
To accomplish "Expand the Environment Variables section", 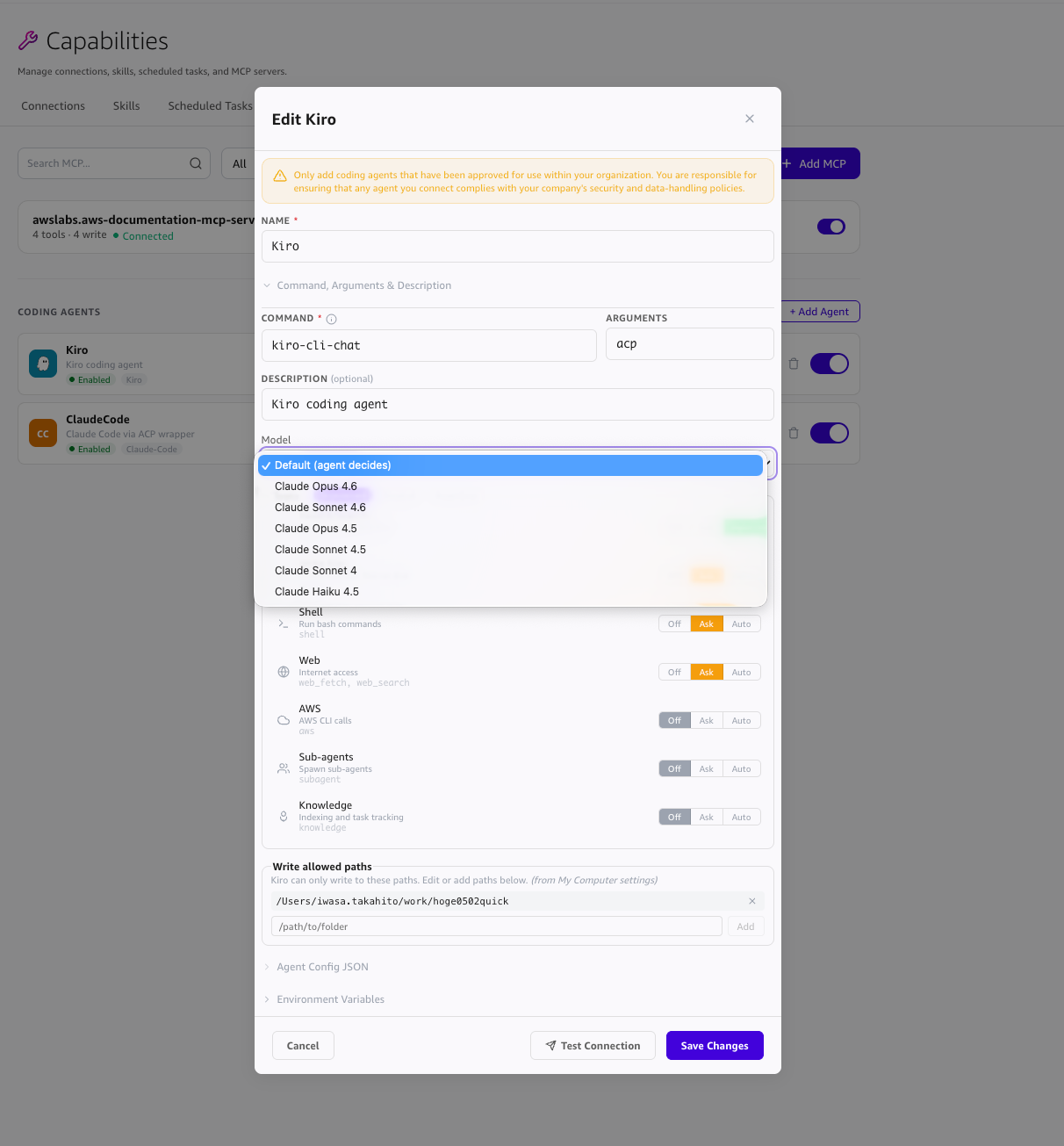I will coord(324,999).
